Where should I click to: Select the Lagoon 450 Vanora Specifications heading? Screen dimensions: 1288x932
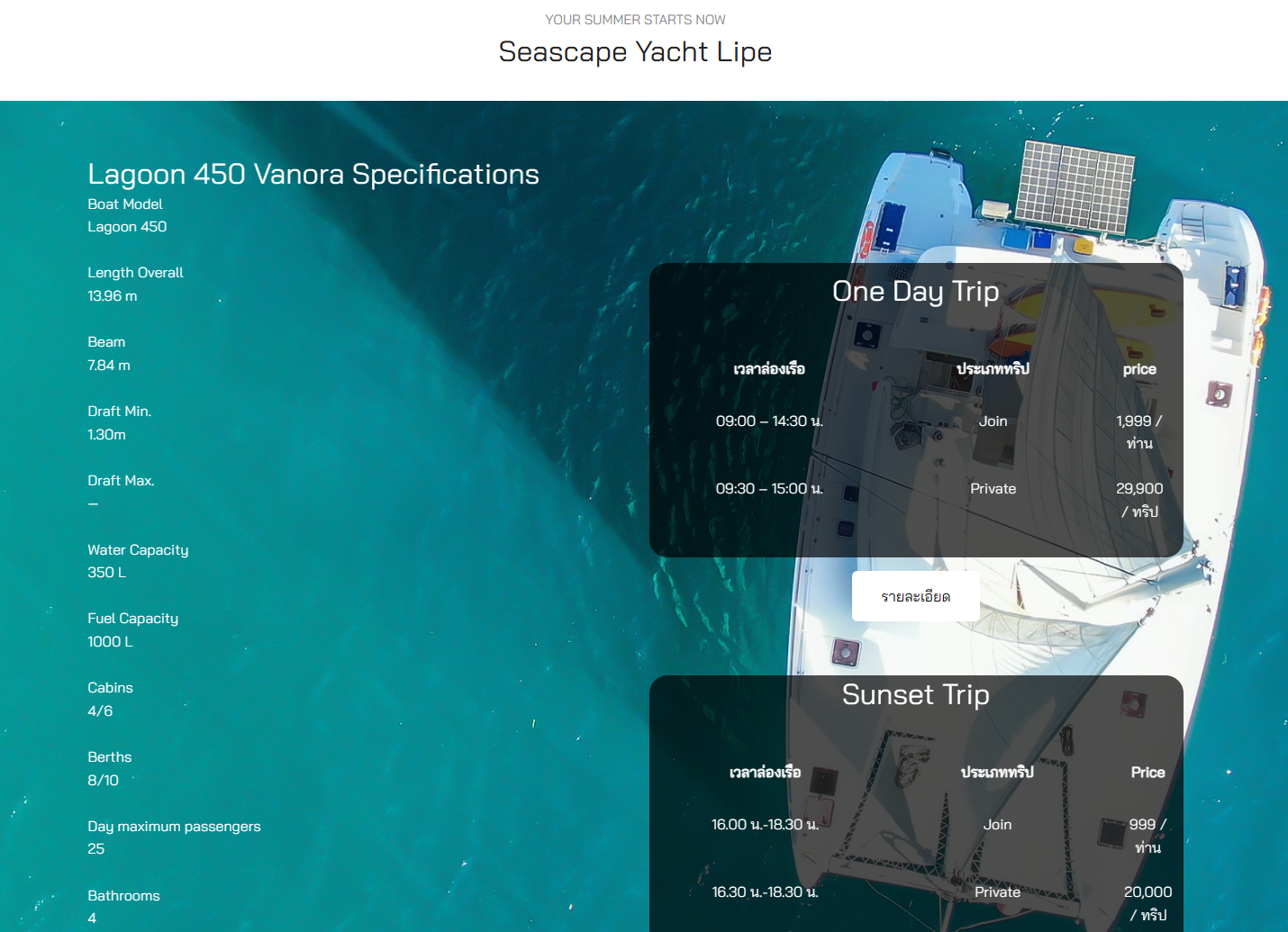coord(313,174)
